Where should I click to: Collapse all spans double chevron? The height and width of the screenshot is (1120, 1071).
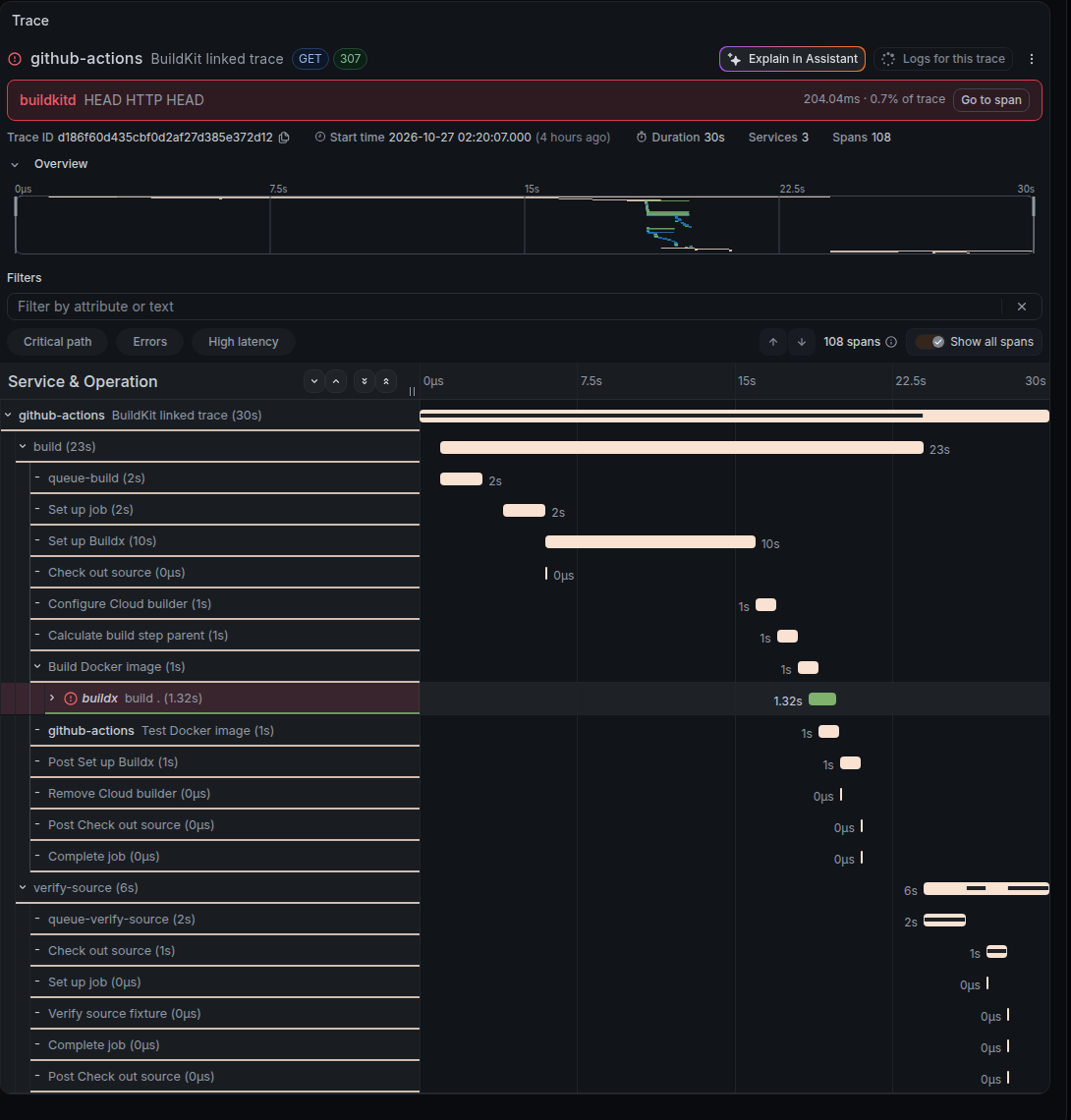[x=386, y=381]
